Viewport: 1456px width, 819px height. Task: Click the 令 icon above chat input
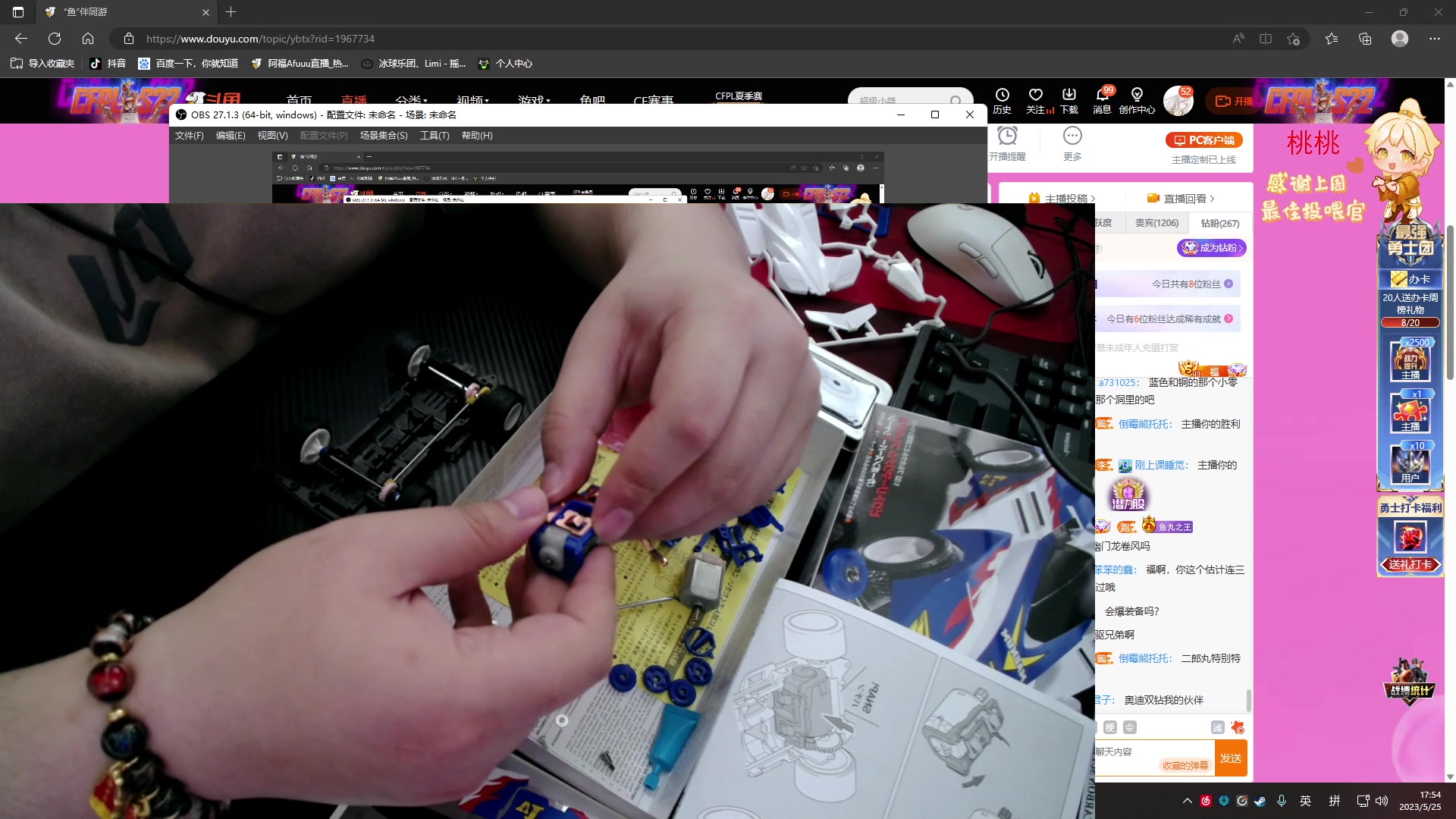click(x=1130, y=728)
